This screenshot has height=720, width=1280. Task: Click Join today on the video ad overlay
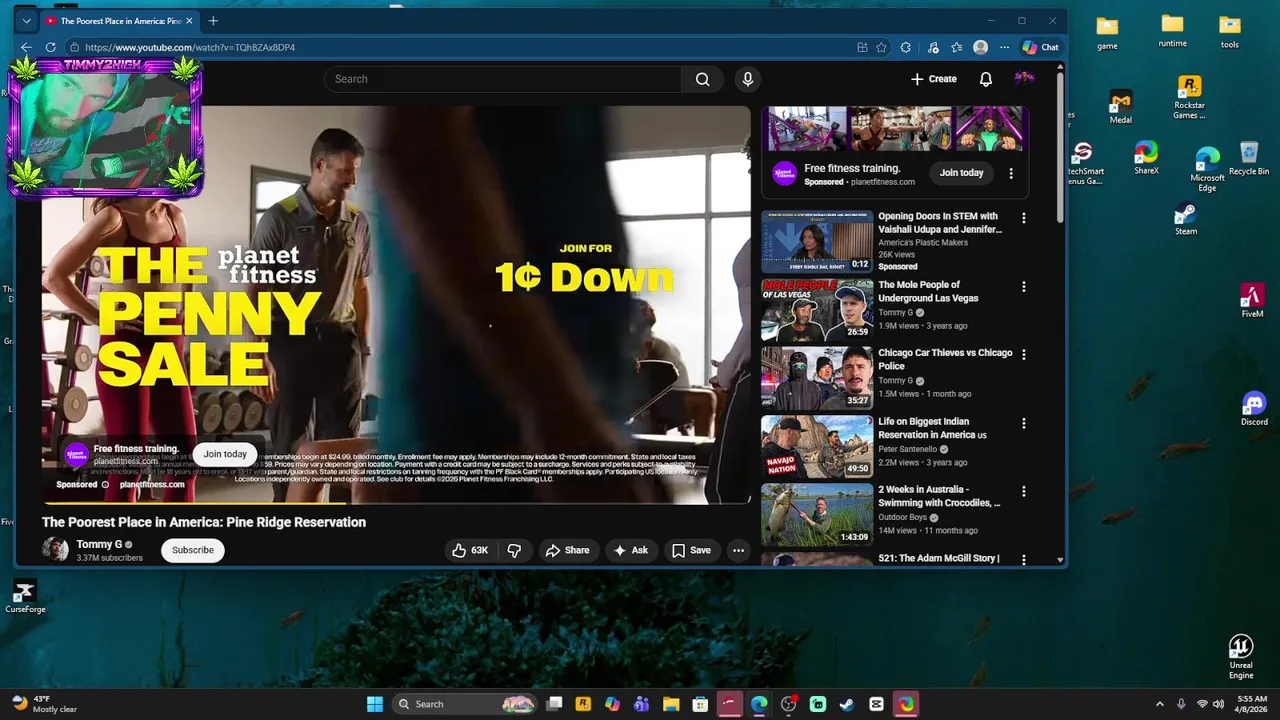(x=225, y=454)
